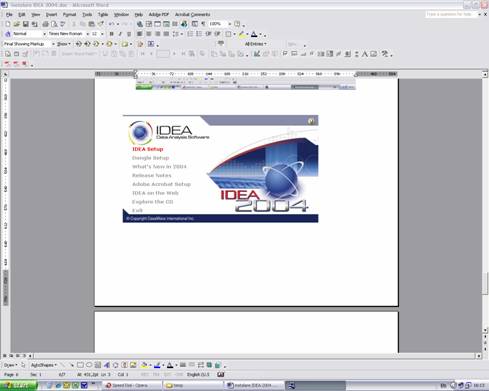Screen dimensions: 489x391
Task: Click the New Blank Document icon
Action: [x=8, y=24]
